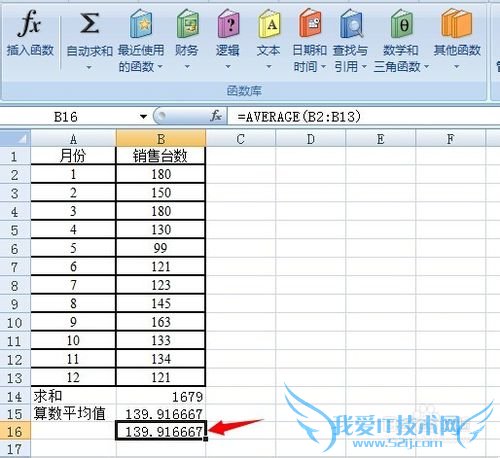Image resolution: width=500 pixels, height=458 pixels.
Task: Select column F header
Action: pos(451,138)
